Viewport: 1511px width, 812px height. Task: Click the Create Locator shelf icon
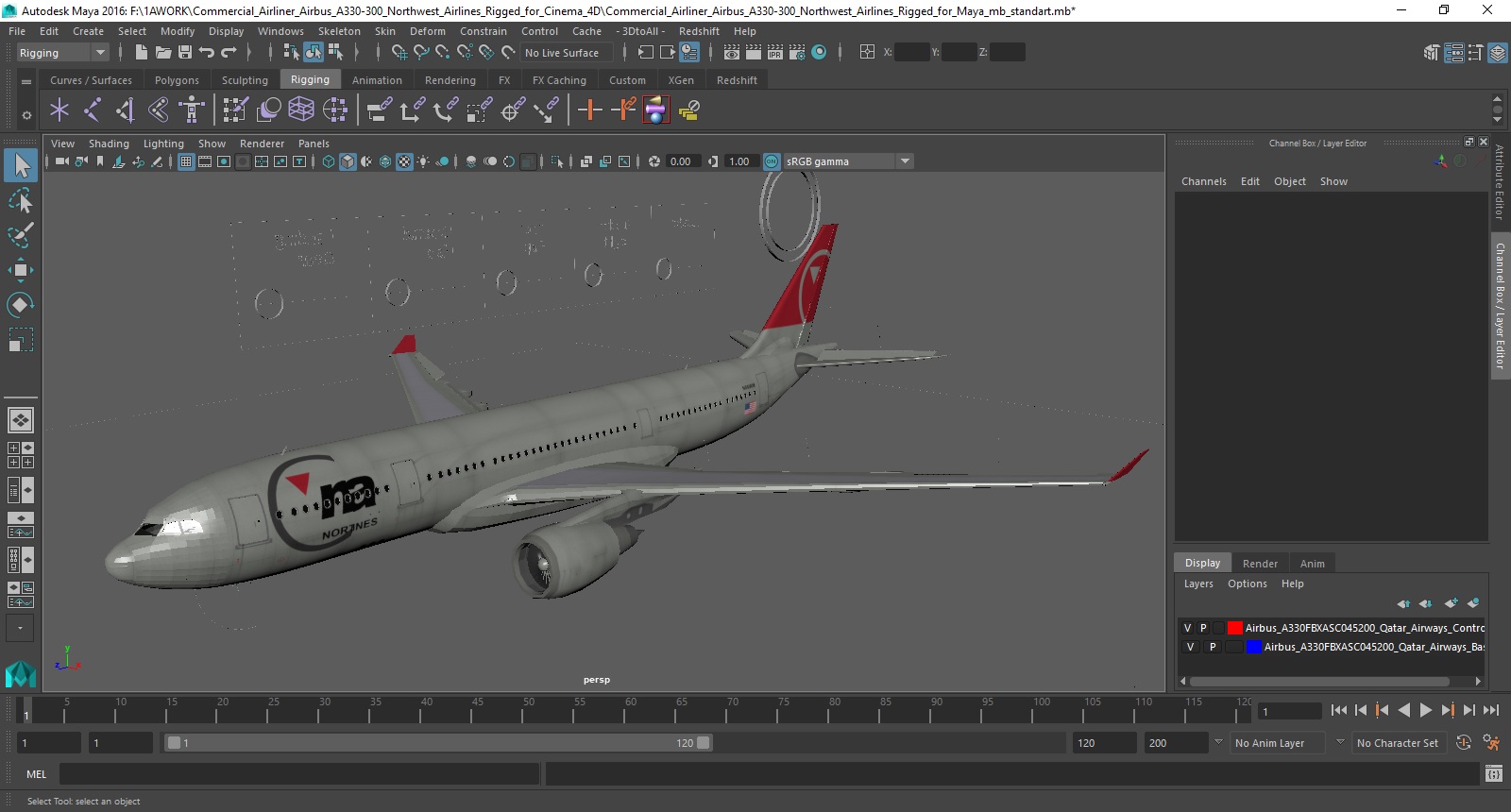point(59,110)
